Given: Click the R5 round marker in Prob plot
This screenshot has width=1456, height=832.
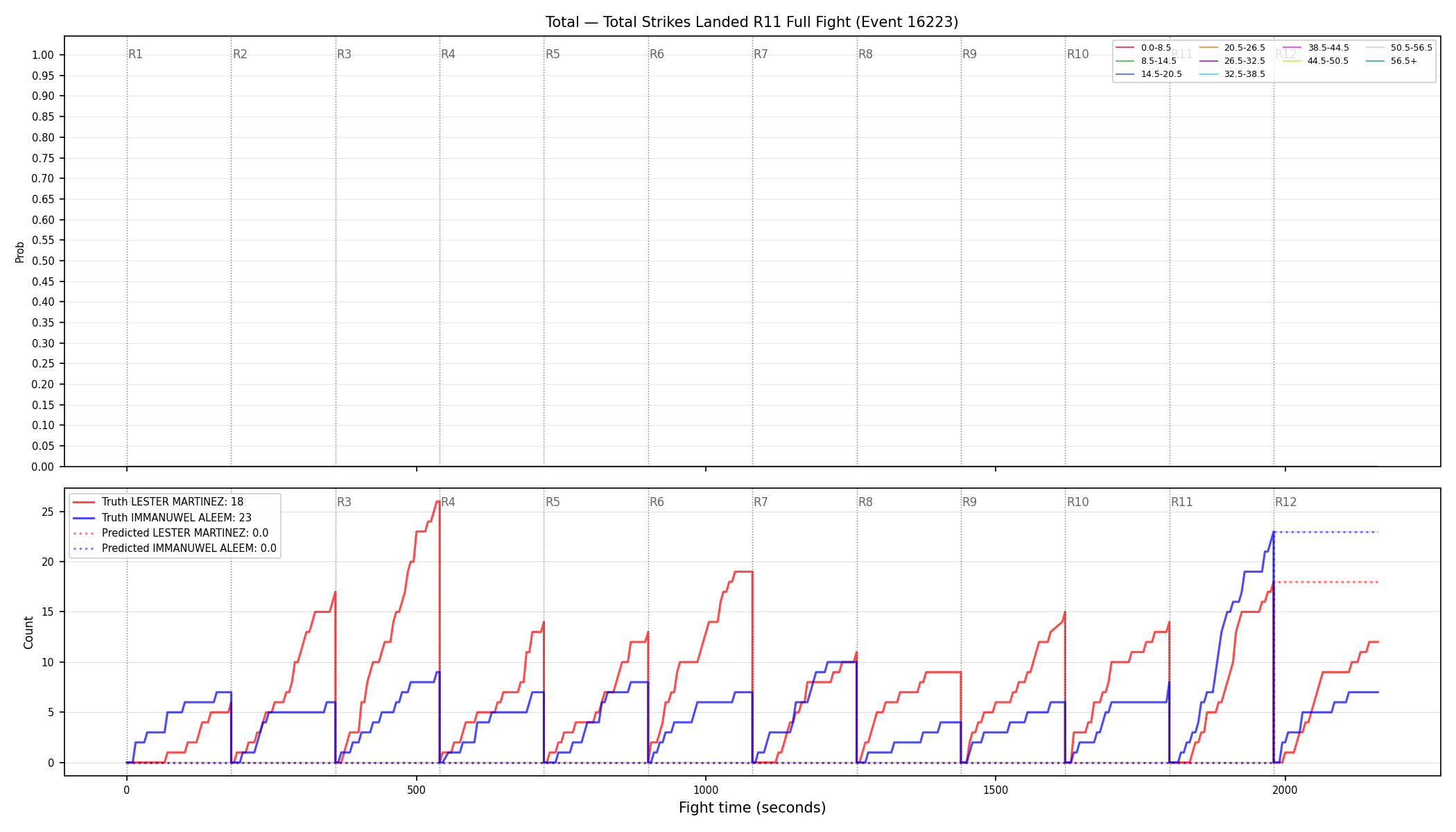Looking at the screenshot, I should (553, 54).
